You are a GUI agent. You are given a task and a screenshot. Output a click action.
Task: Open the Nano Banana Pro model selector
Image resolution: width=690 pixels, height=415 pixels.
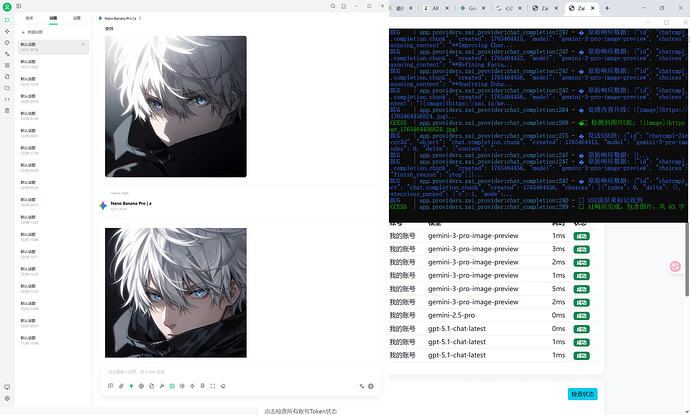pos(117,18)
